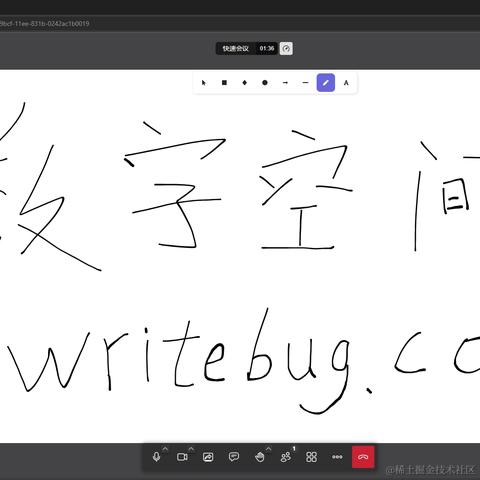Show the participants list
Viewport: 480px width, 480px height.
(x=286, y=457)
